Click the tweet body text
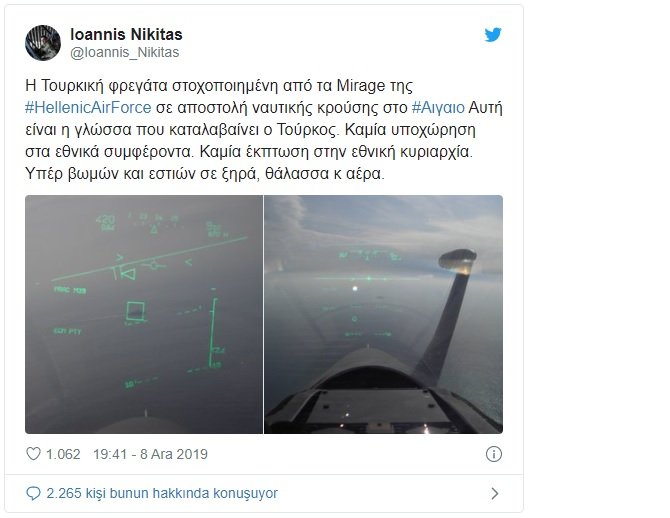This screenshot has width=670, height=518. pyautogui.click(x=264, y=130)
